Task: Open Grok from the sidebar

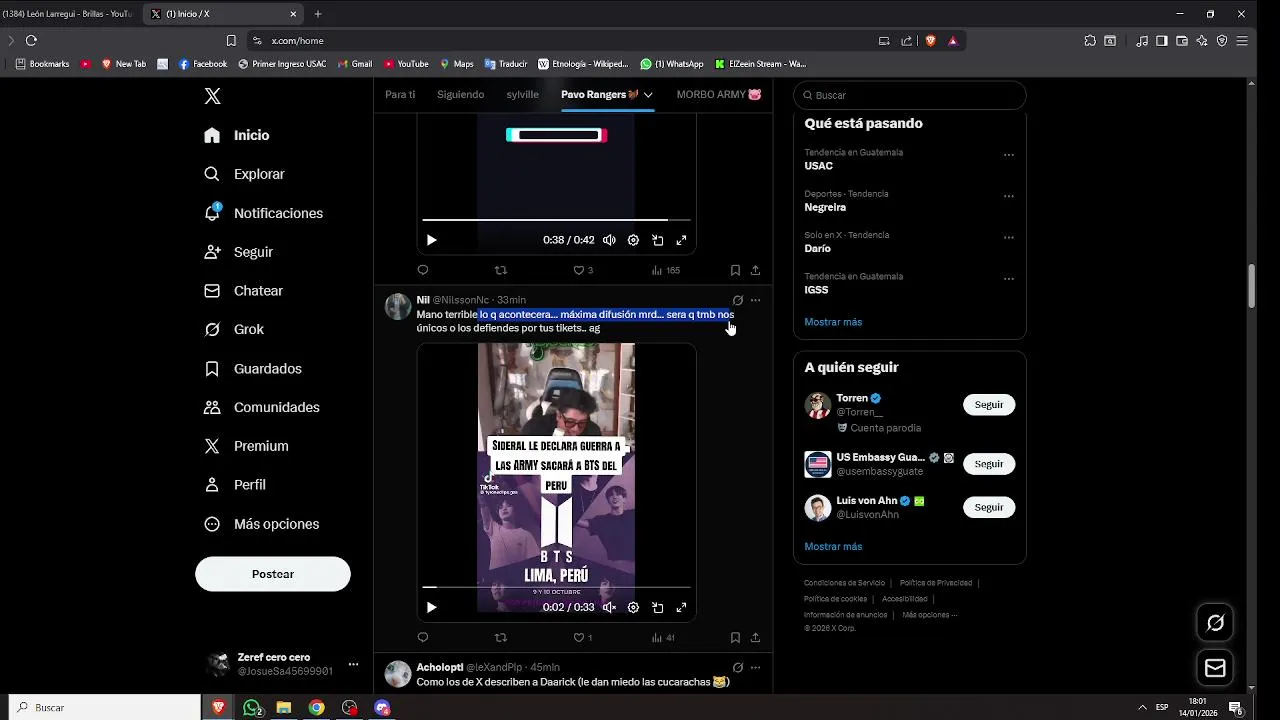Action: coord(234,329)
